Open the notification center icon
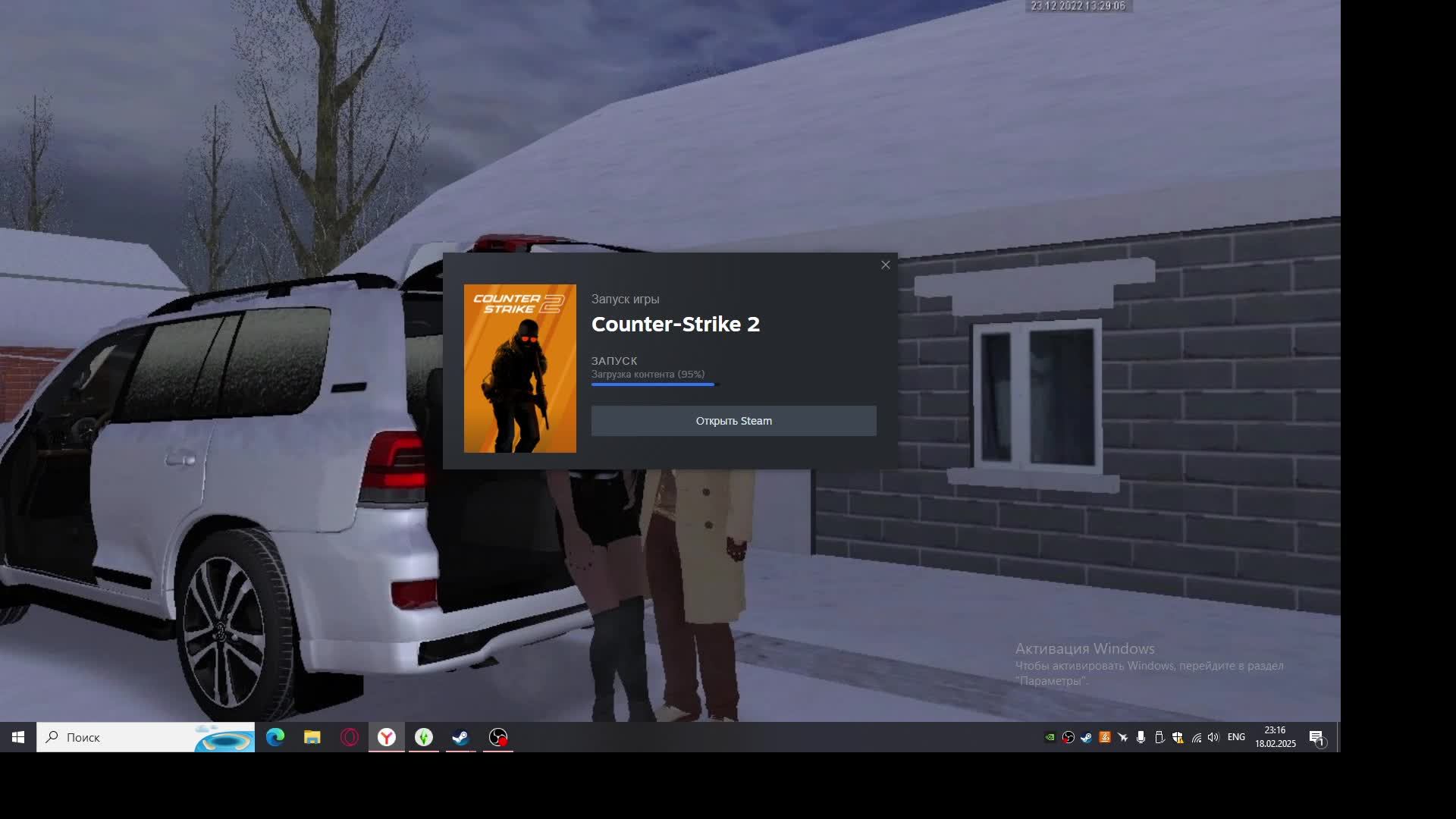The image size is (1456, 819). 1317,738
